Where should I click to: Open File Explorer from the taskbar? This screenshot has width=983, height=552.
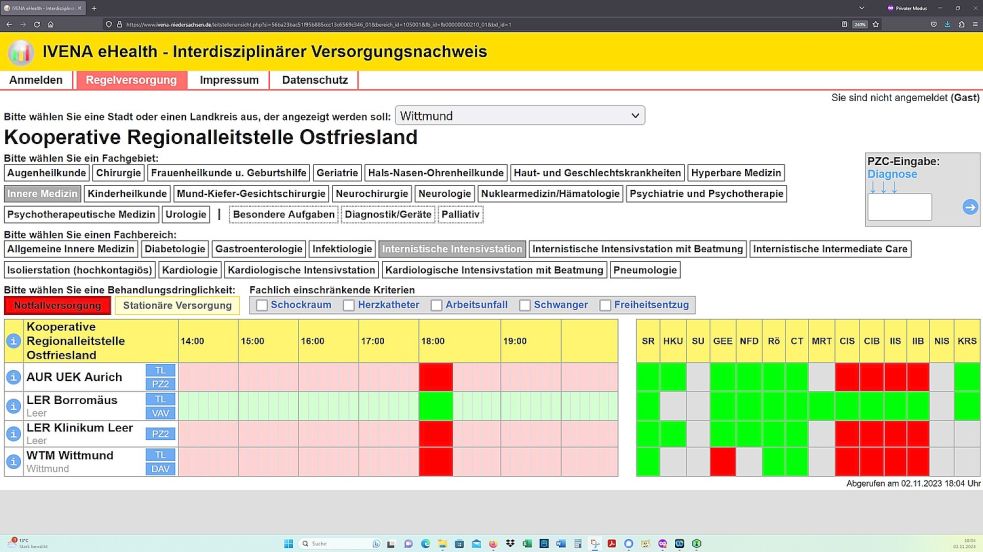pos(443,543)
